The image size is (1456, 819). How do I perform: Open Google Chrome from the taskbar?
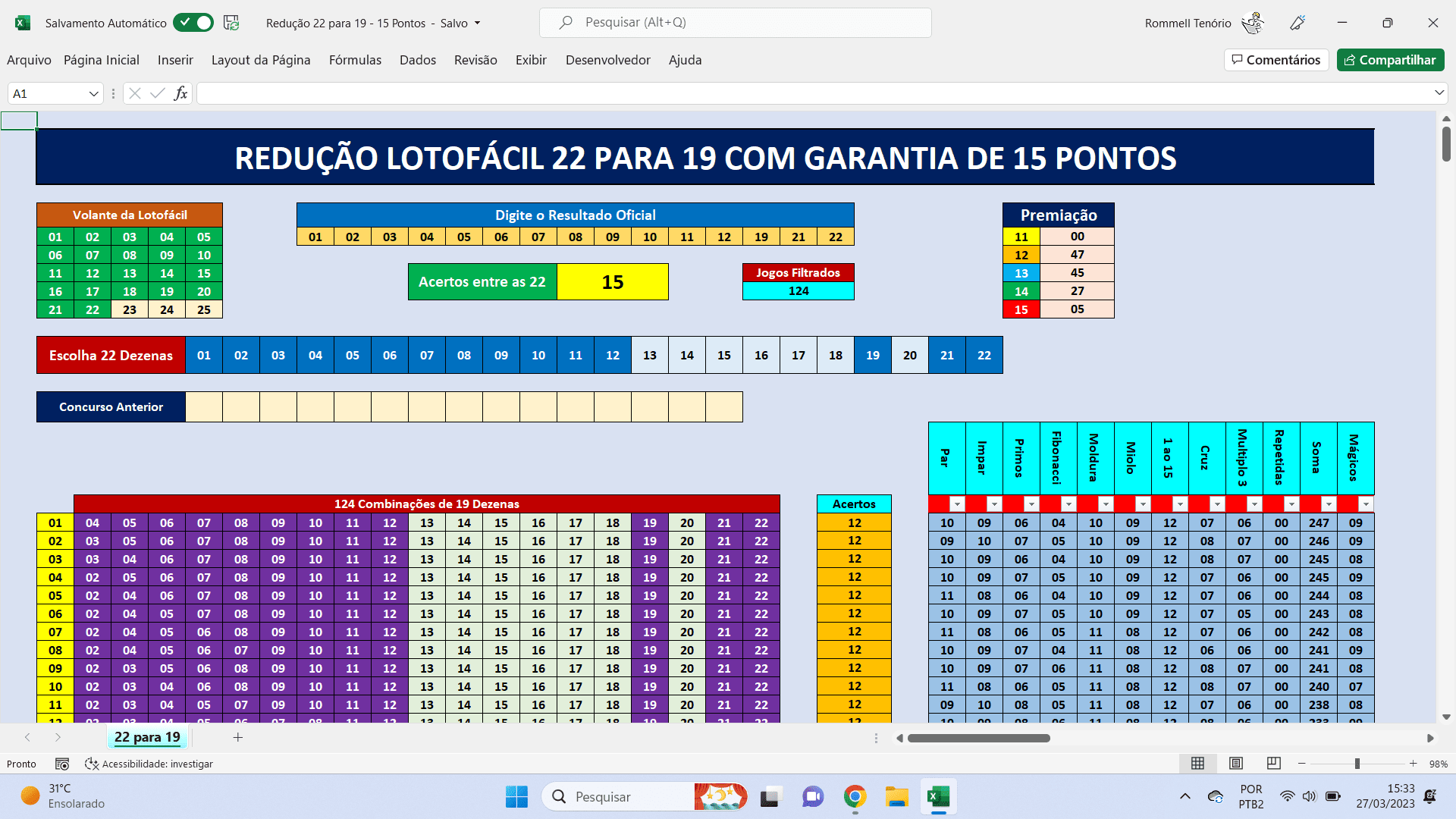tap(855, 797)
